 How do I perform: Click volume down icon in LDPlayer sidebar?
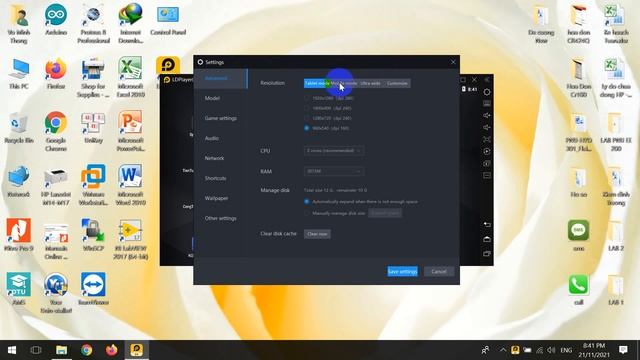[487, 127]
